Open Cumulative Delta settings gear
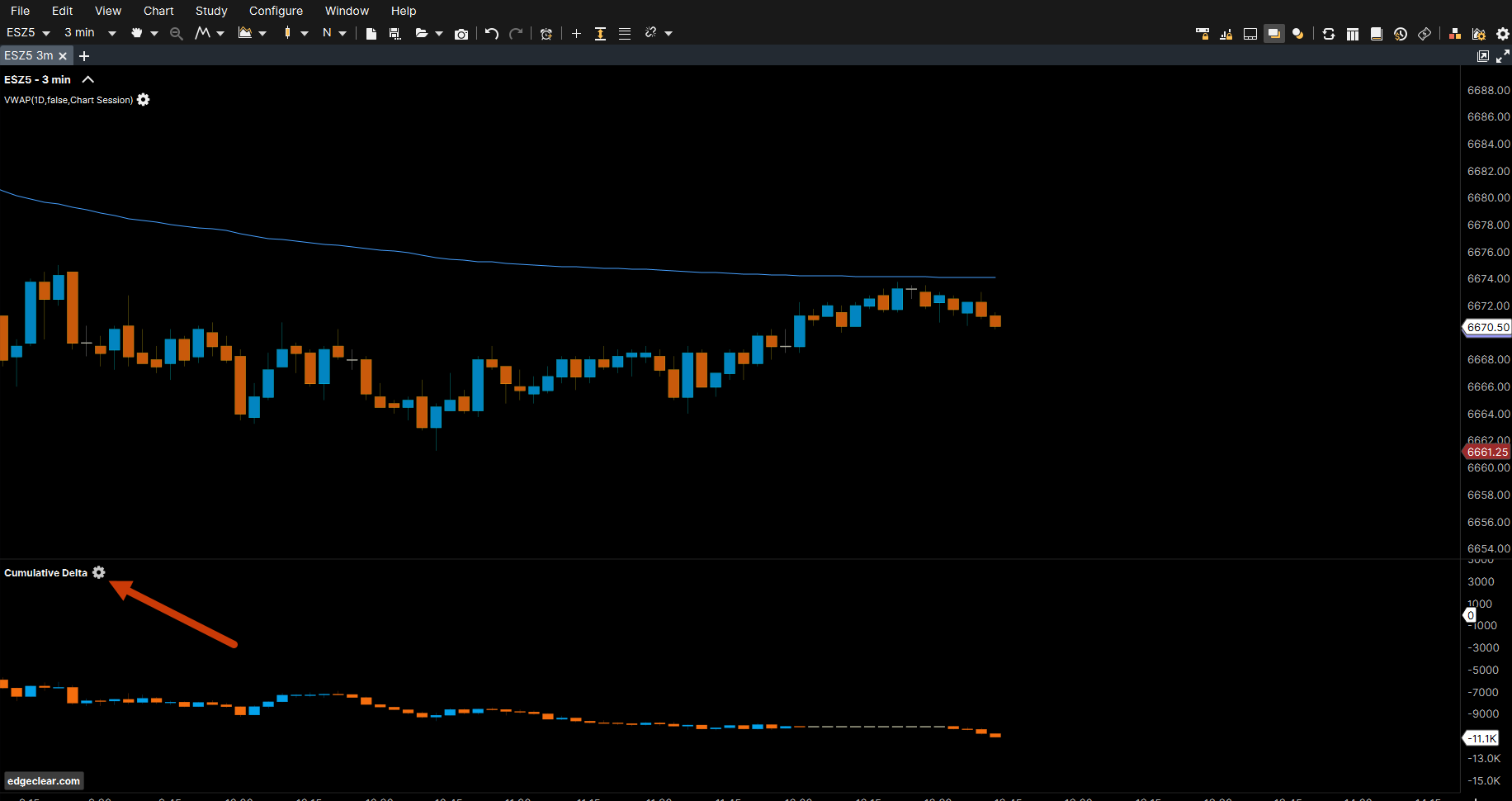This screenshot has width=1512, height=801. point(99,573)
